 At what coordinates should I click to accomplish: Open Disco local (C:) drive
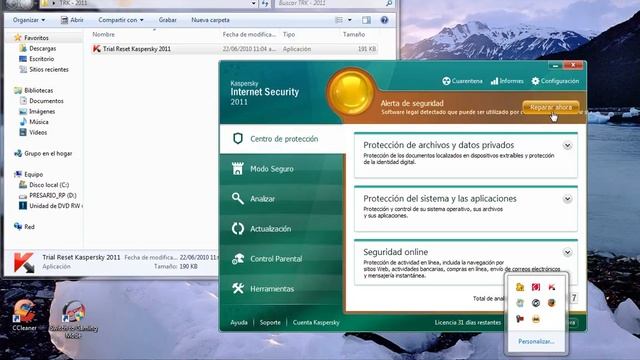[x=49, y=185]
